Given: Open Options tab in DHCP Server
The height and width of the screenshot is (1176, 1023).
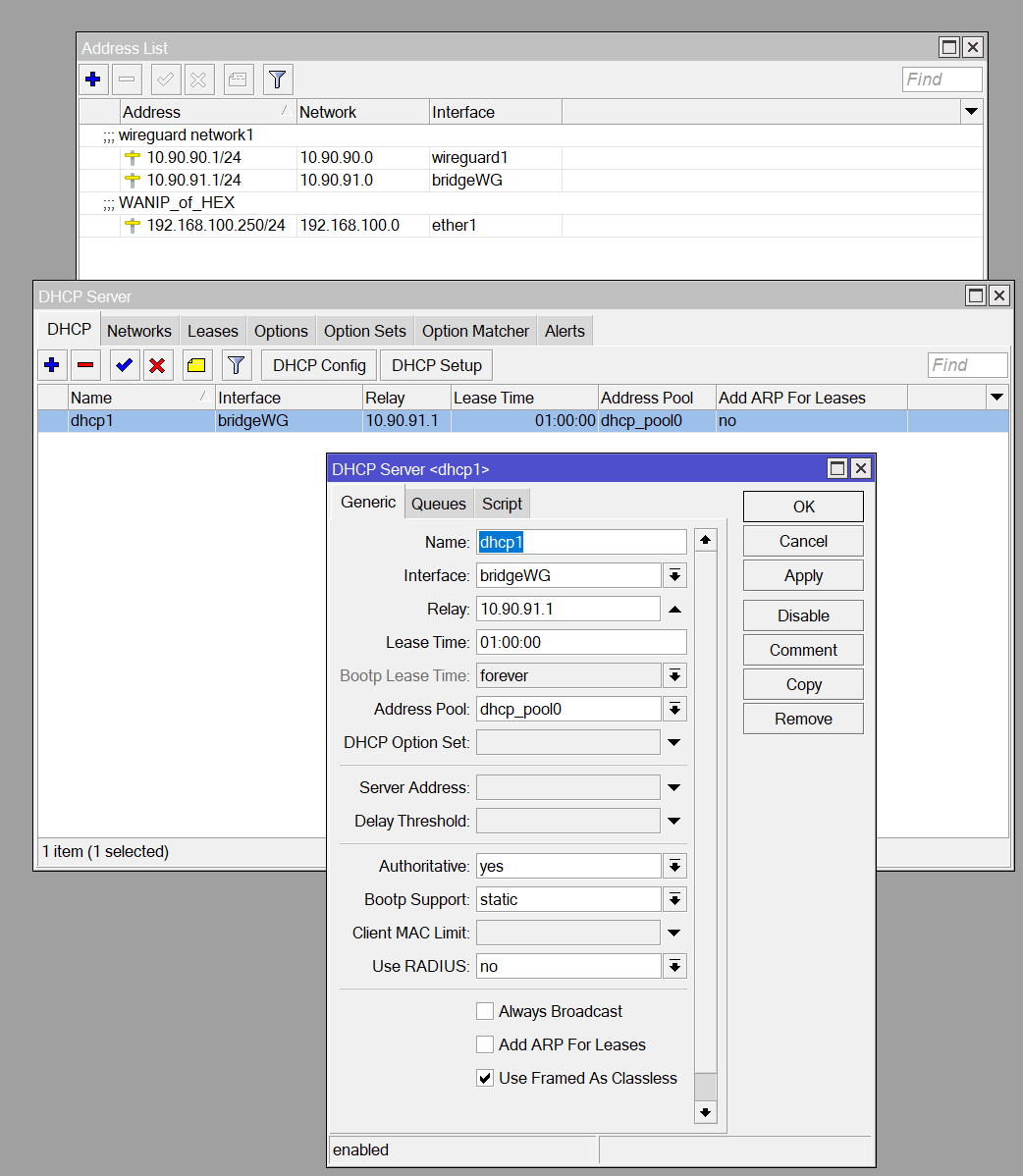Looking at the screenshot, I should (x=281, y=331).
